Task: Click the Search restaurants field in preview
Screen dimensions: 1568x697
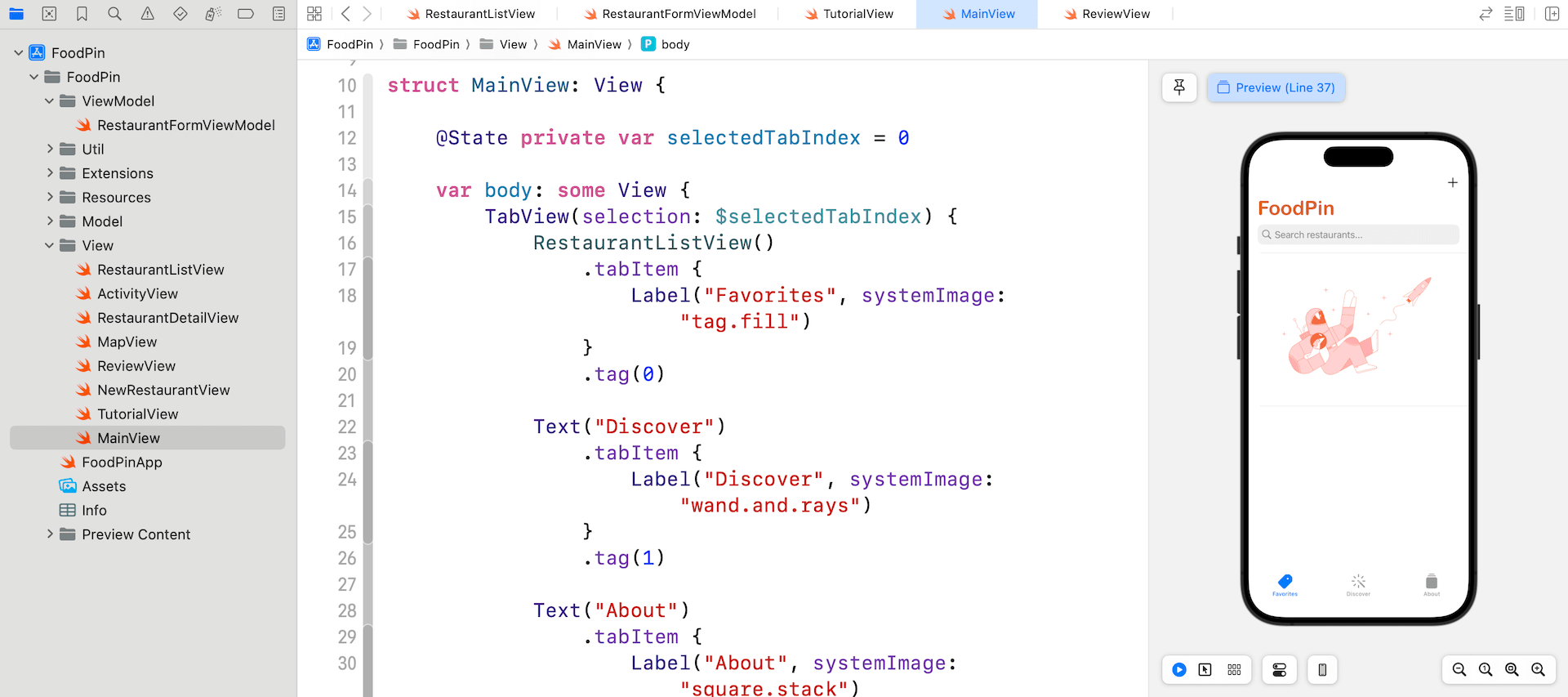Action: [x=1359, y=235]
